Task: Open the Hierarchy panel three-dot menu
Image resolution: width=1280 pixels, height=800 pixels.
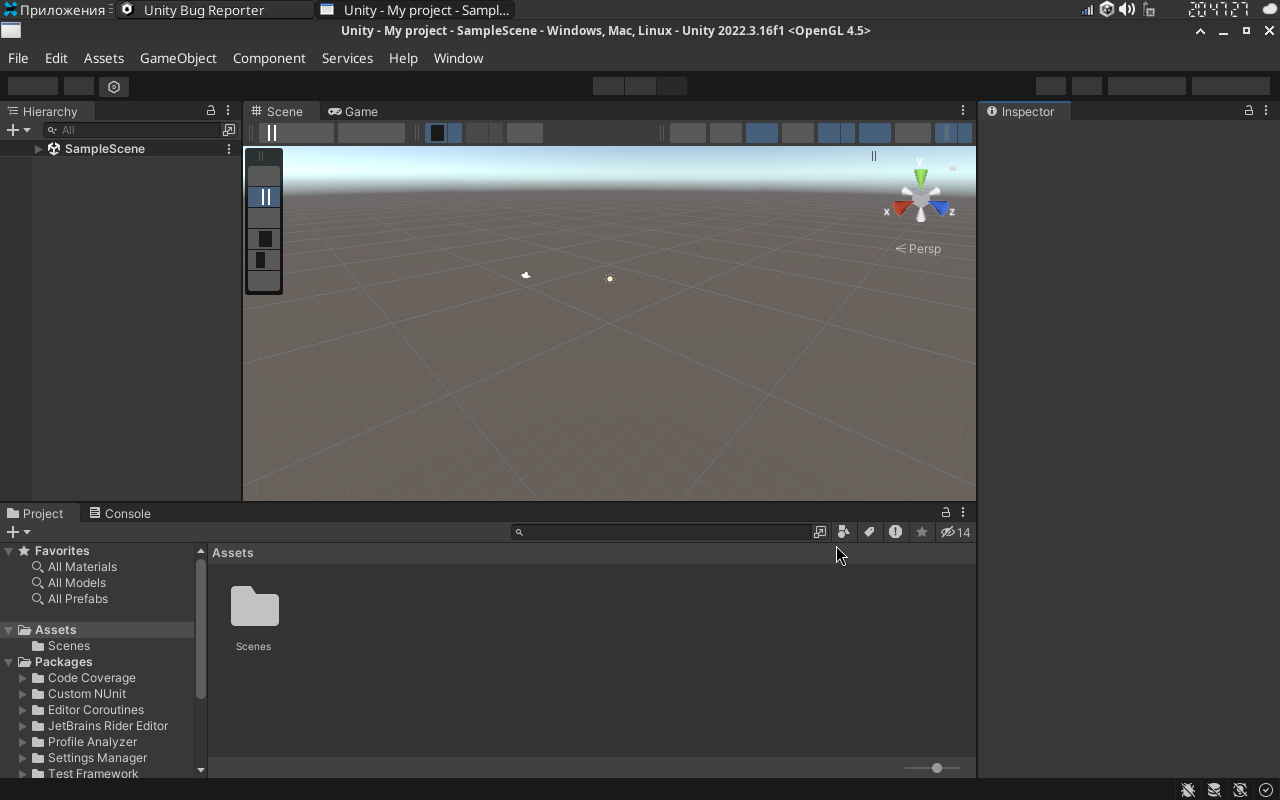Action: click(228, 111)
